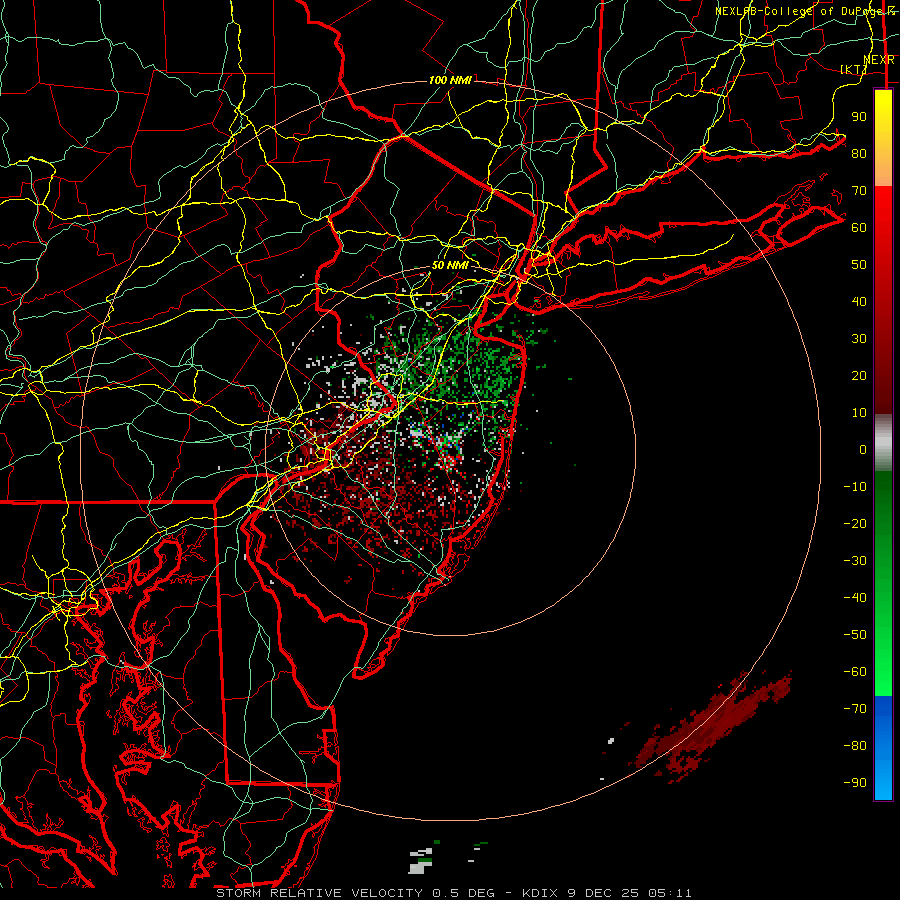Select the -70 scale label
This screenshot has height=900, width=900.
[855, 708]
